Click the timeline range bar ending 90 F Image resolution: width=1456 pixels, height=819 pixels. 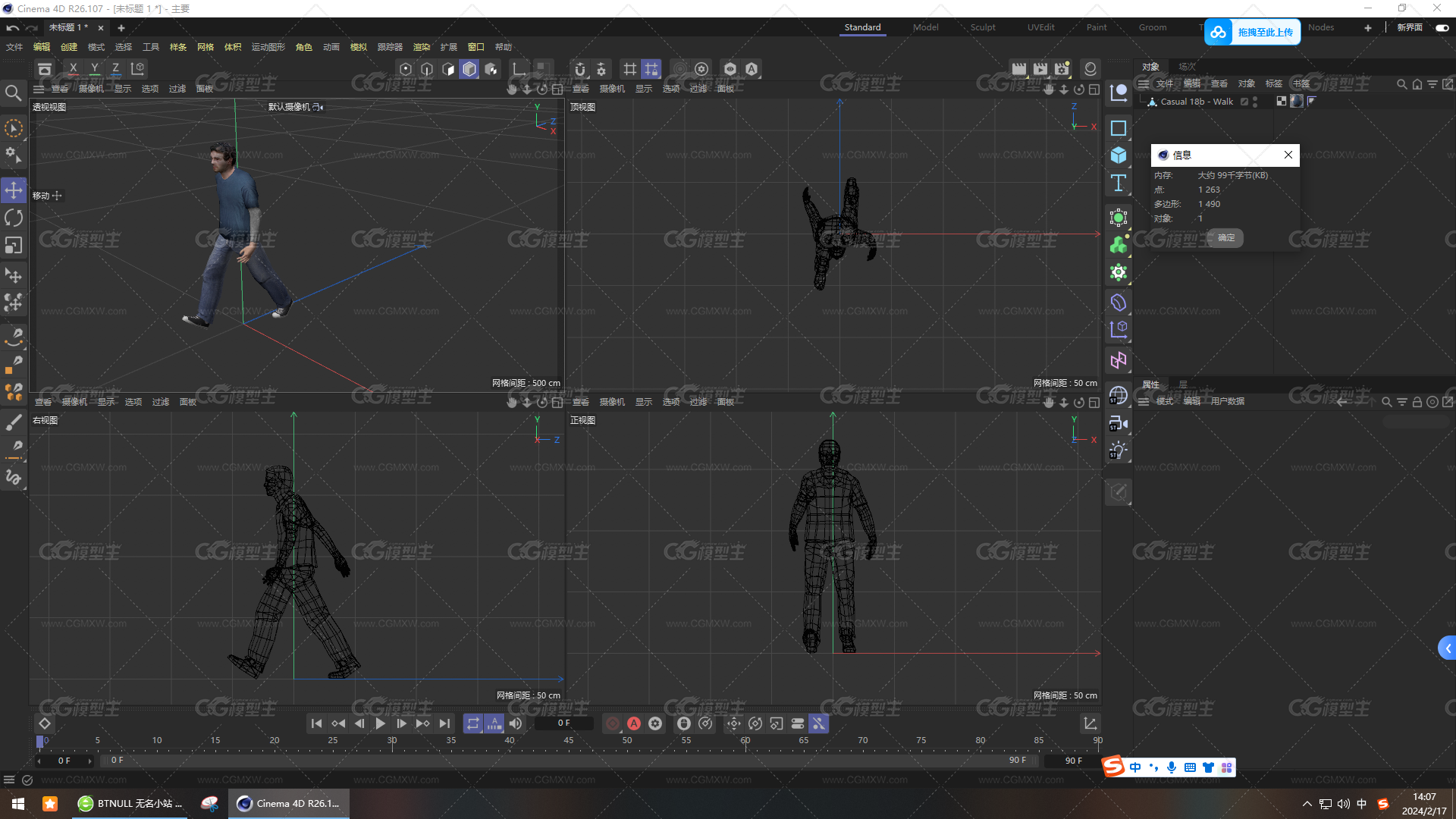(x=569, y=760)
